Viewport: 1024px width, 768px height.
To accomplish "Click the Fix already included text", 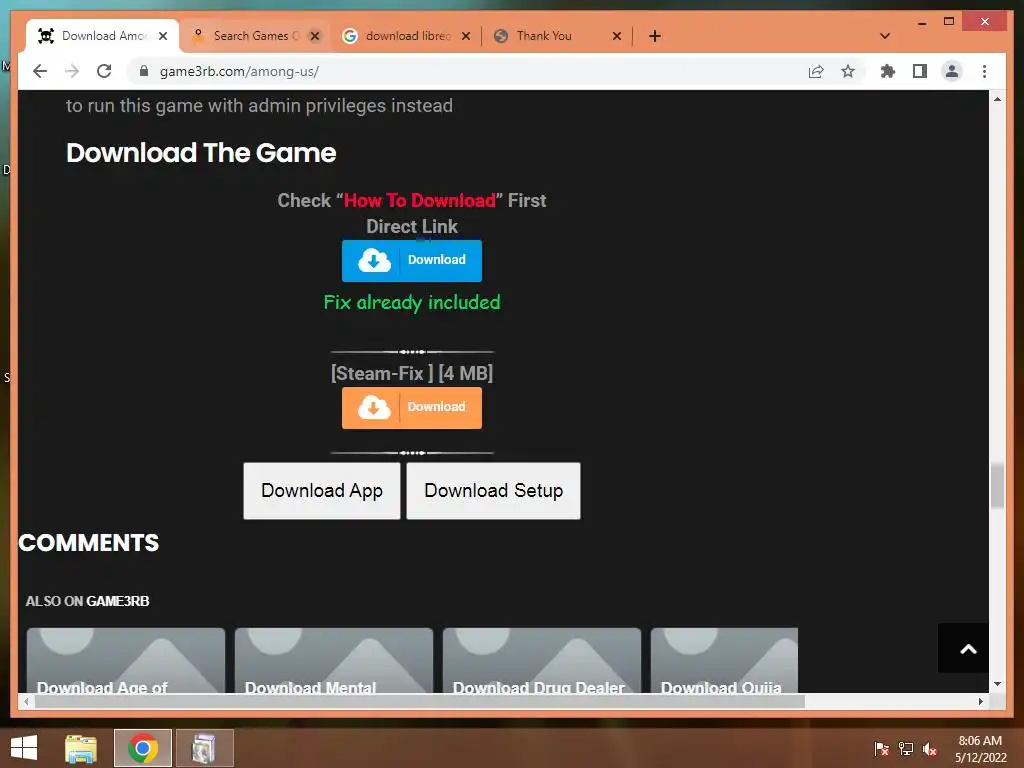I will tap(412, 302).
